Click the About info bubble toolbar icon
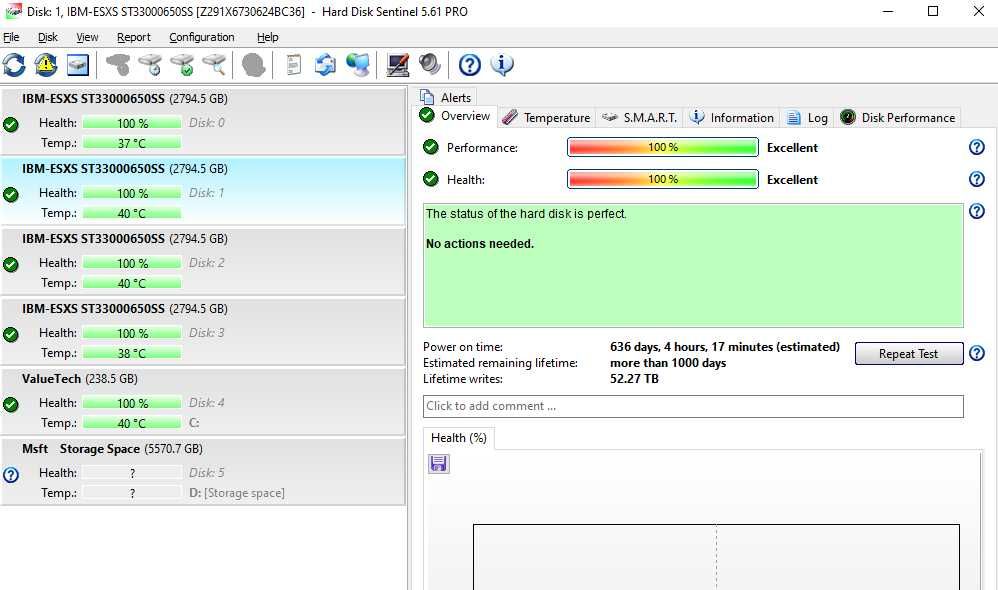The image size is (998, 590). coord(502,65)
